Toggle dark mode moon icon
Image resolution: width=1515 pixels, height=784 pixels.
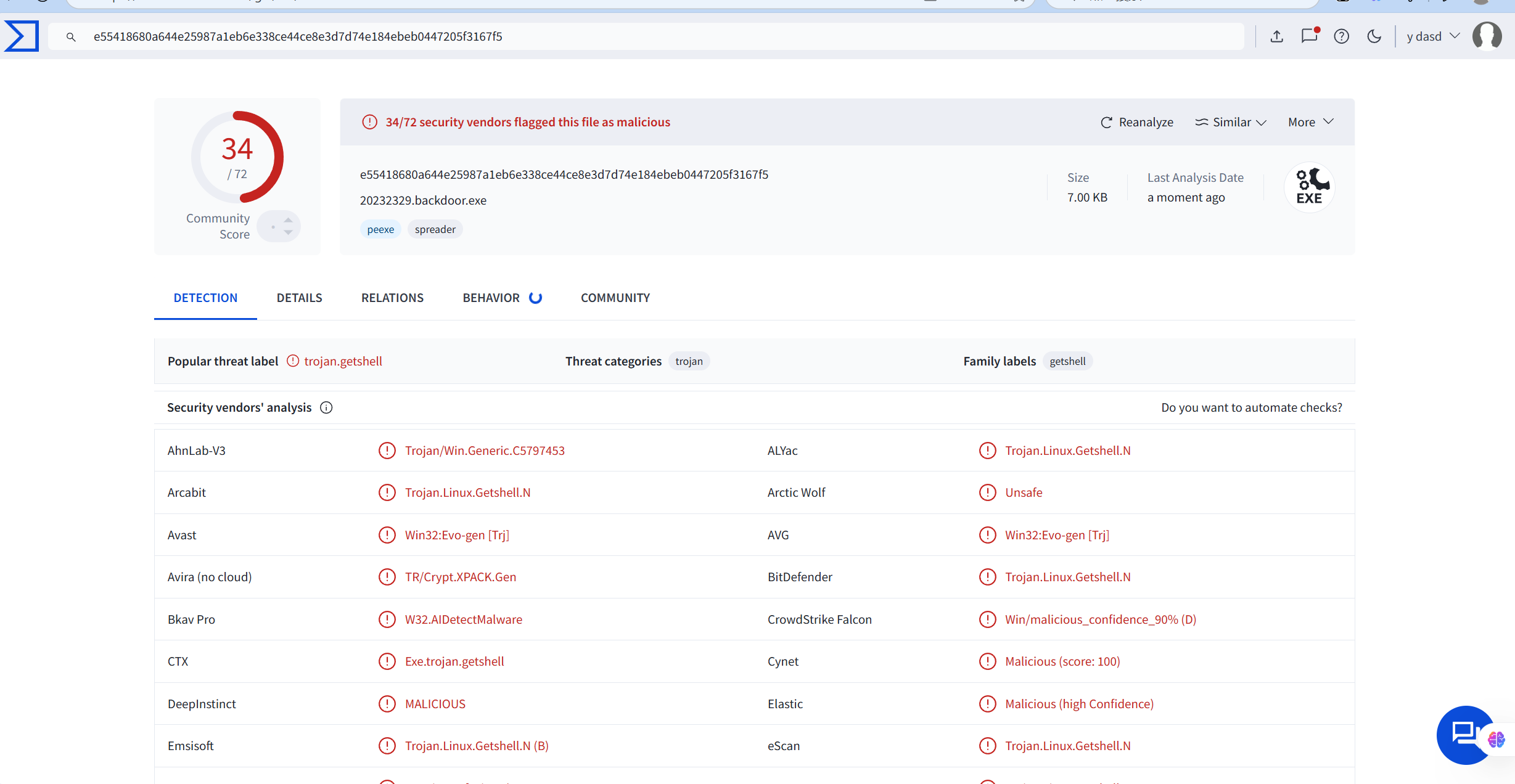[1374, 36]
